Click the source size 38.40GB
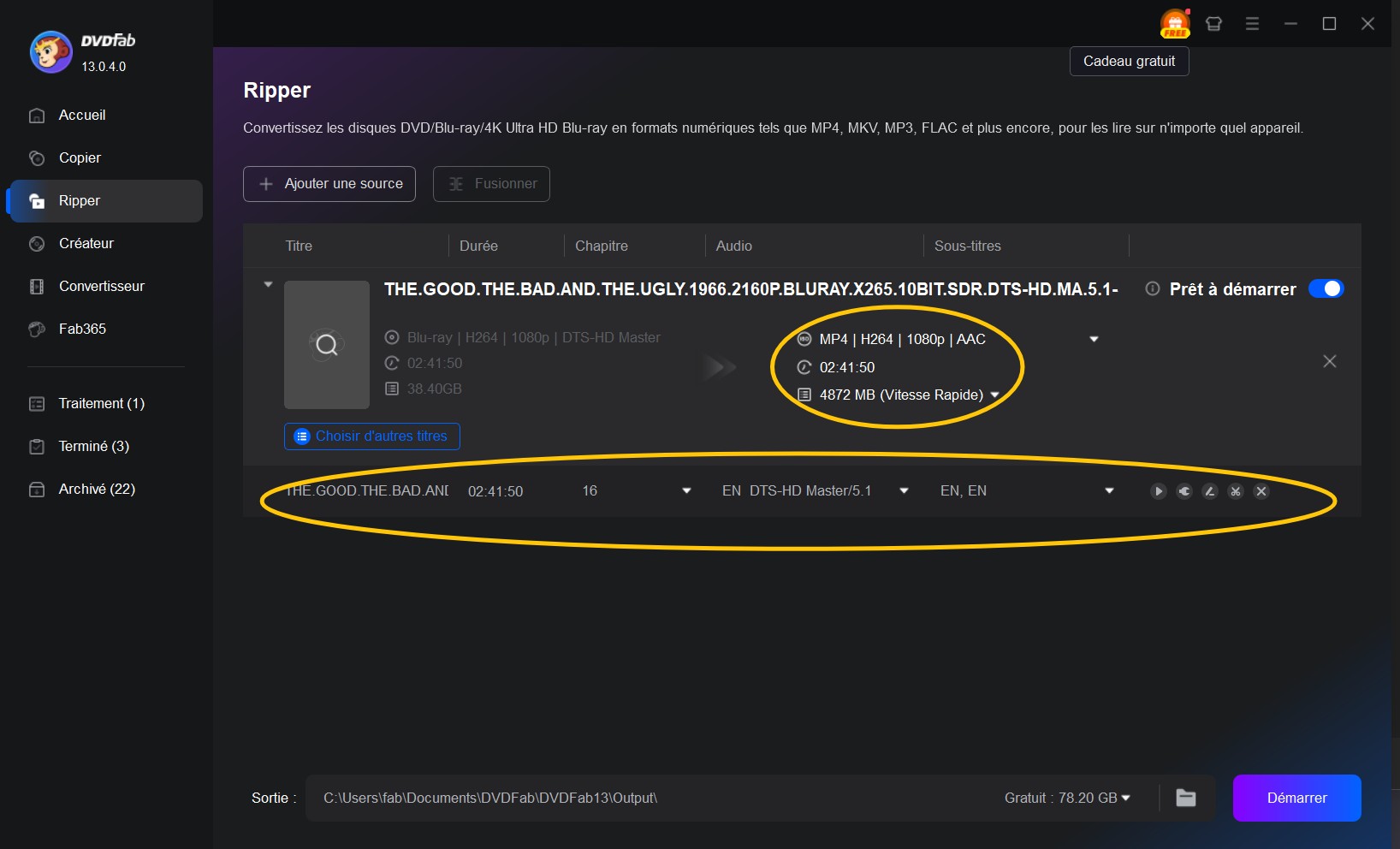1400x849 pixels. coord(435,389)
